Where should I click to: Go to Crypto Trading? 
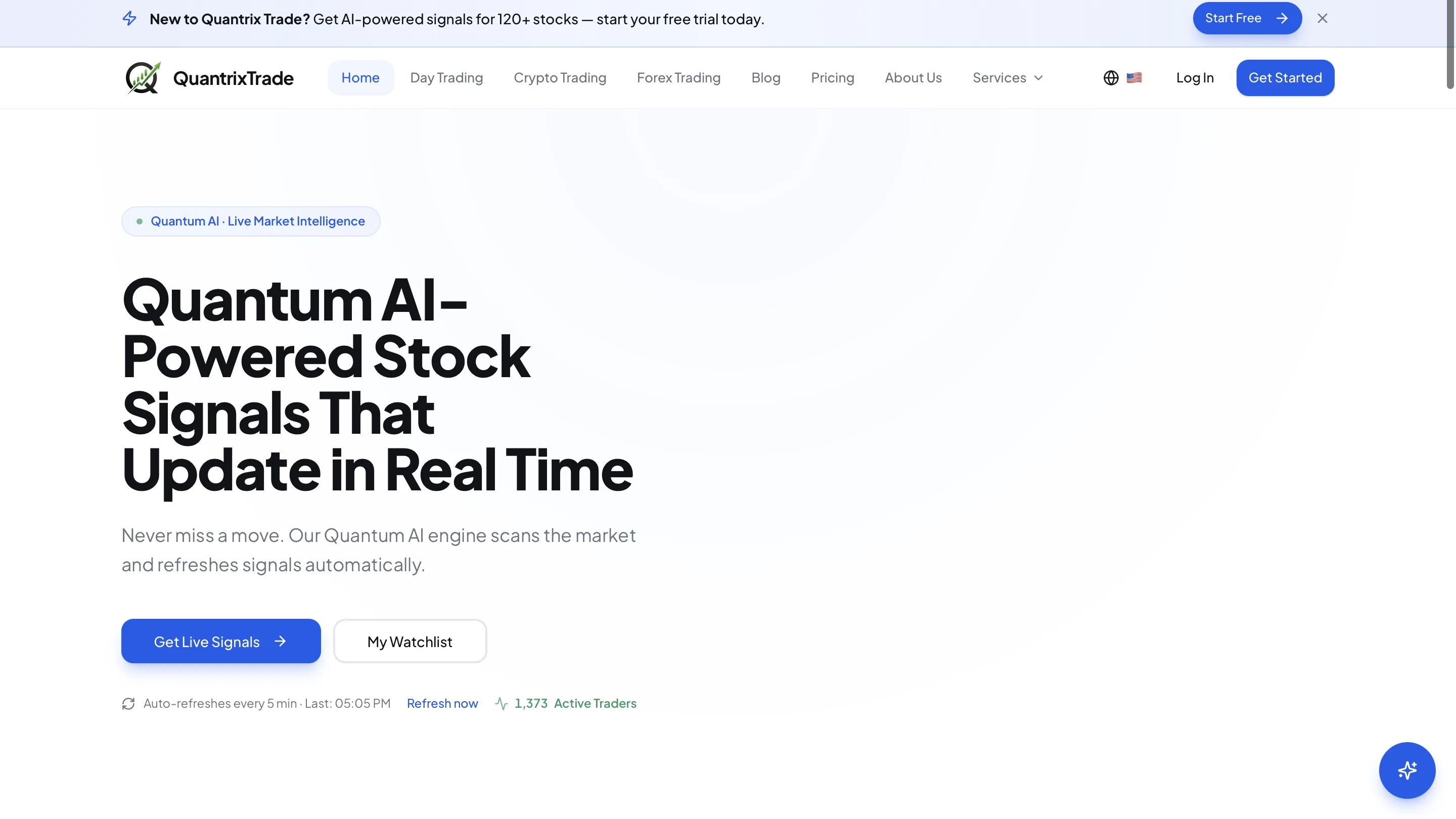[560, 78]
